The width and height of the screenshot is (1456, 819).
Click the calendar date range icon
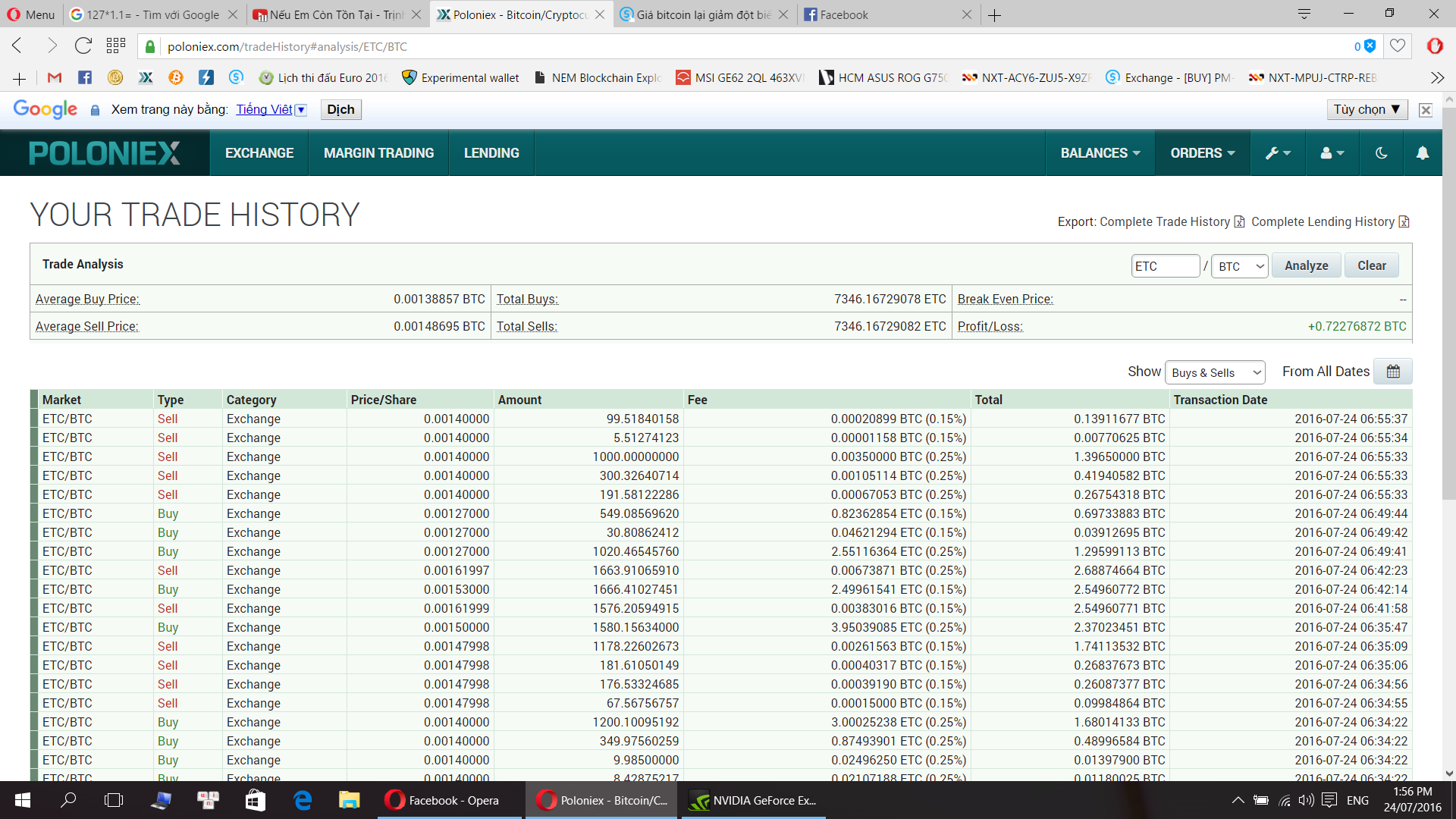(x=1393, y=372)
